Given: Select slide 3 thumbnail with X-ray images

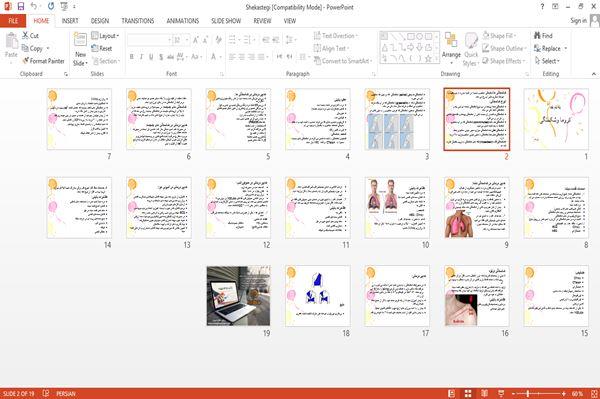Looking at the screenshot, I should click(397, 119).
